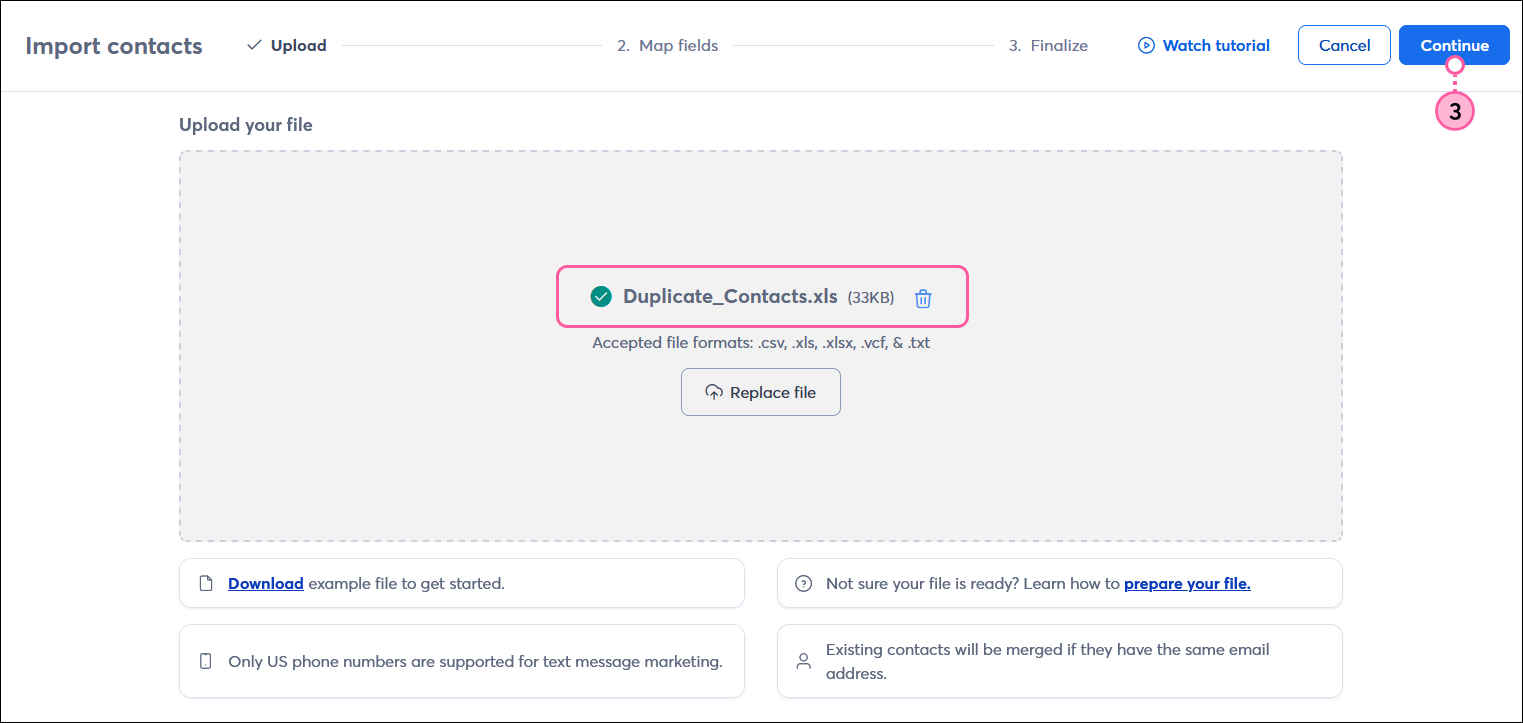Viewport: 1523px width, 723px height.
Task: Click the play icon next to Watch tutorial
Action: (x=1144, y=45)
